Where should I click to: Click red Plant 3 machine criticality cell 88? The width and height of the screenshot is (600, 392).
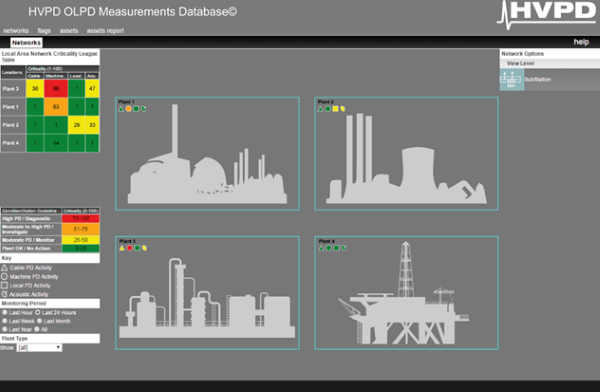[56, 88]
